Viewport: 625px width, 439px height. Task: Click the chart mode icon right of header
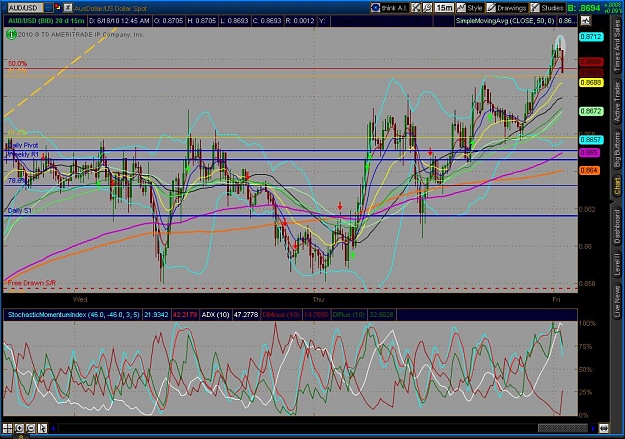586,21
